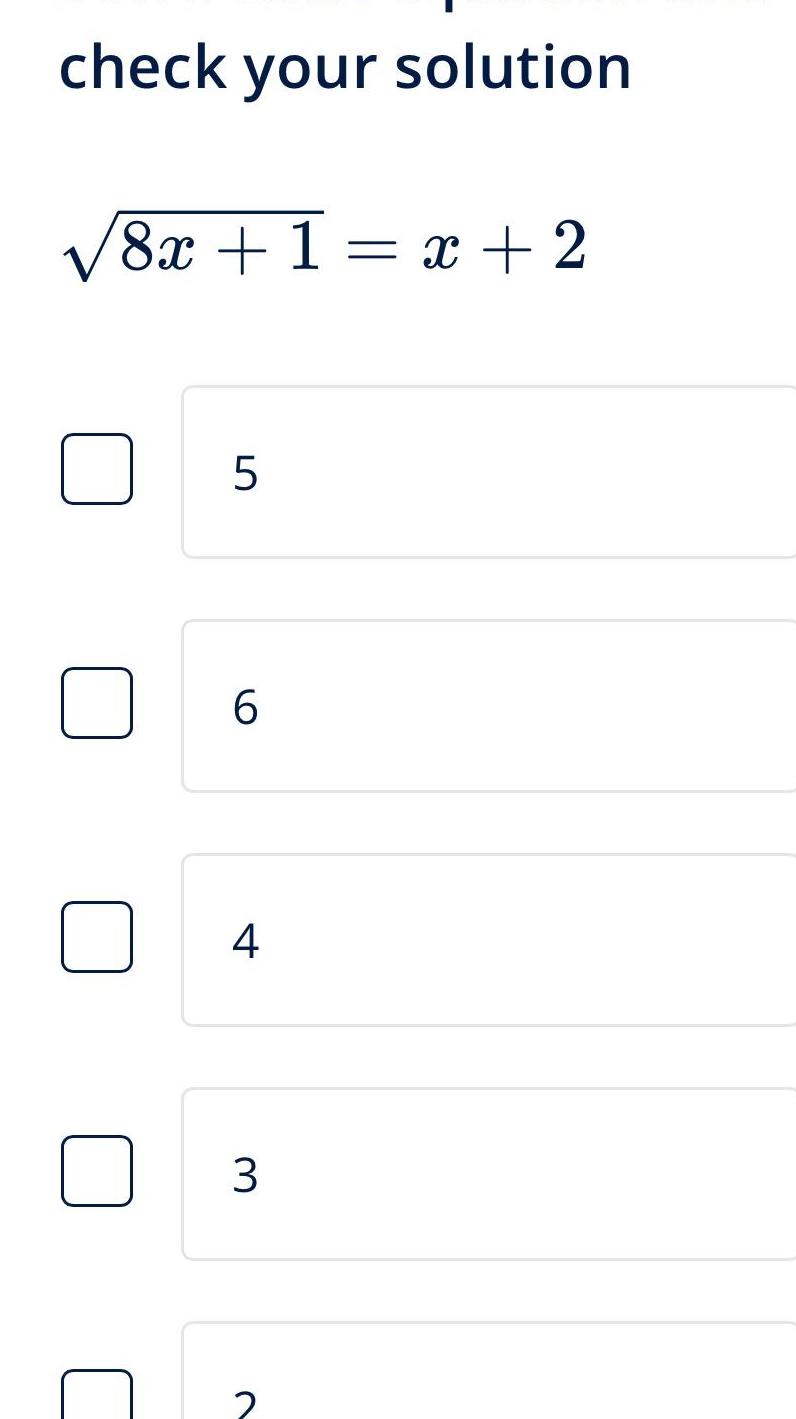The height and width of the screenshot is (1419, 796).
Task: Click the text reading check your solution
Action: 345,68
